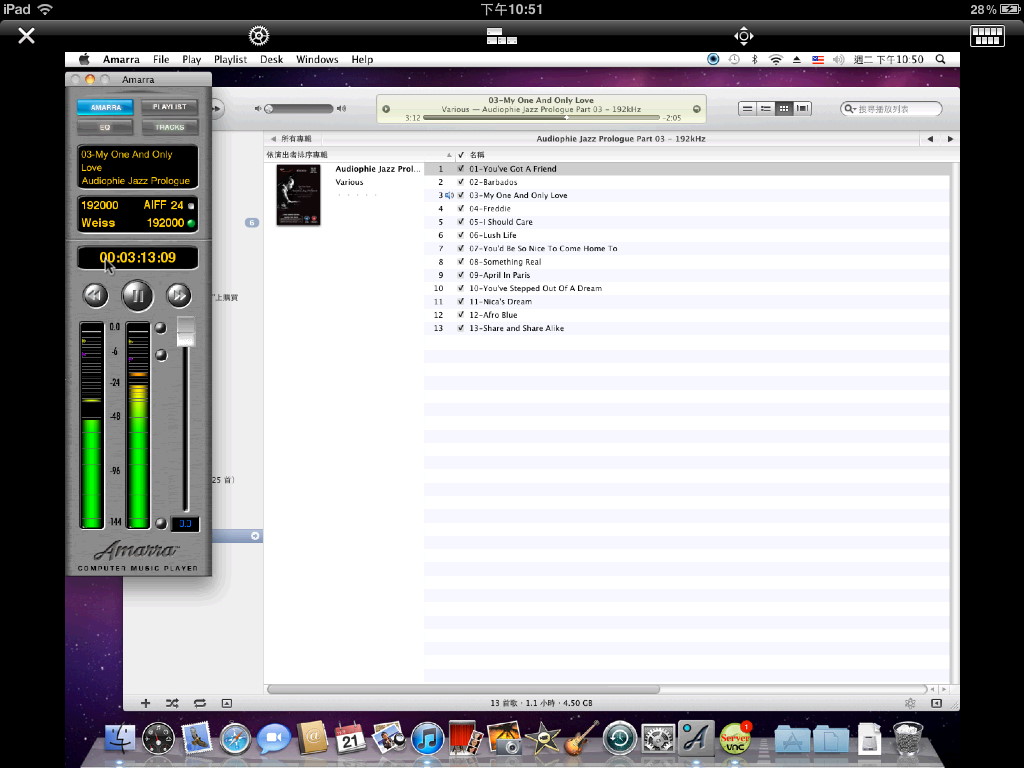Open the Bluetooth menu bar icon

[754, 59]
